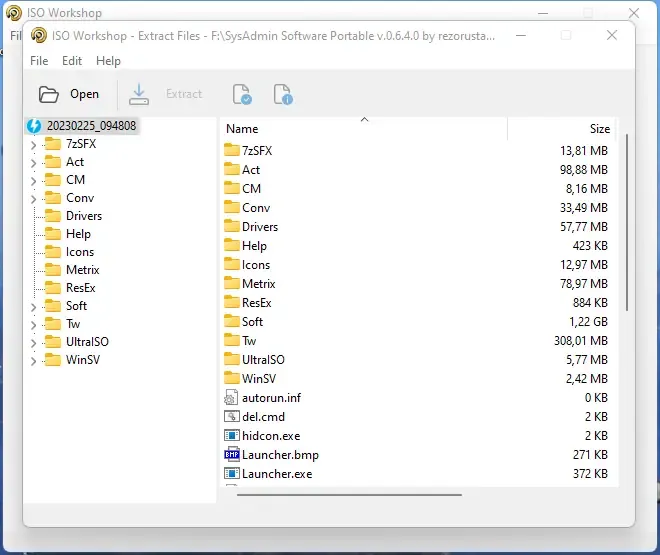
Task: Select Icons folder icon in file list
Action: point(232,263)
